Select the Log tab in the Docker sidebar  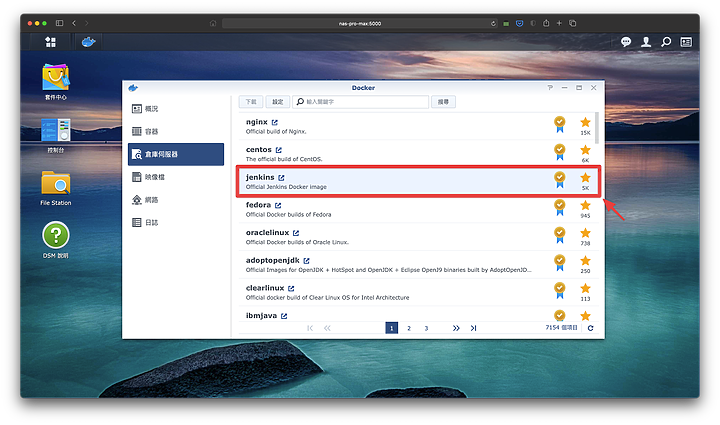(x=176, y=223)
